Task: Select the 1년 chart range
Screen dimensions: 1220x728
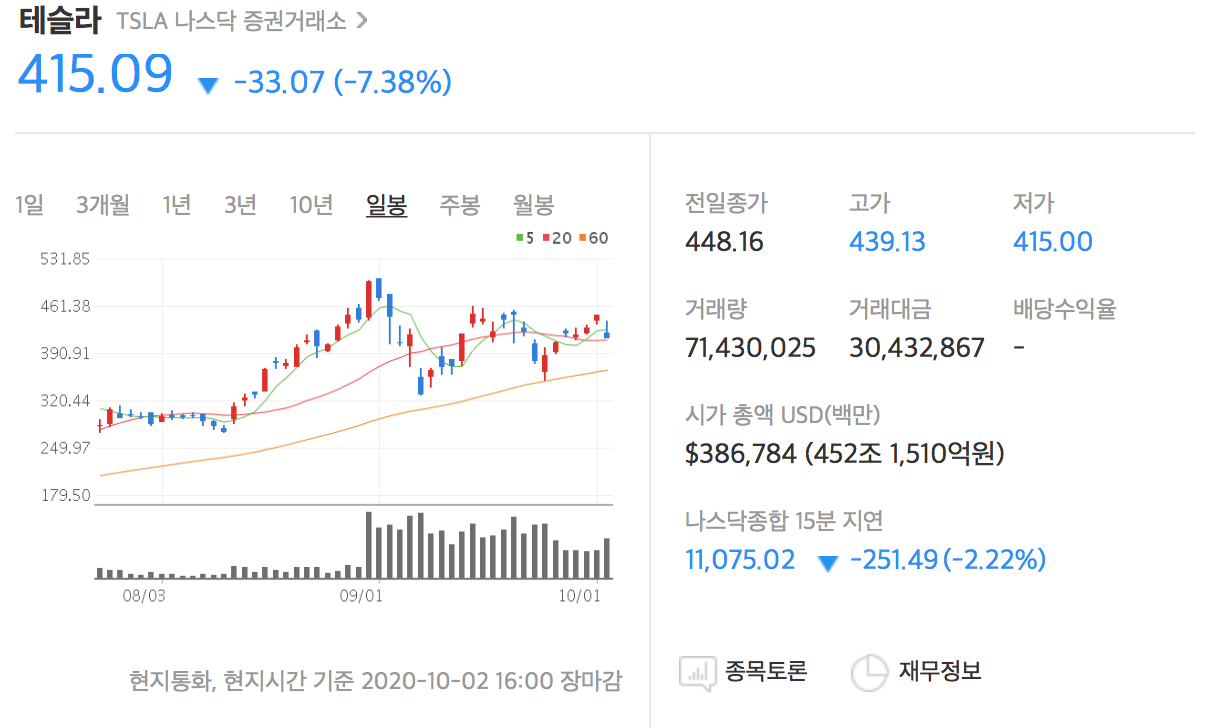Action: 177,206
